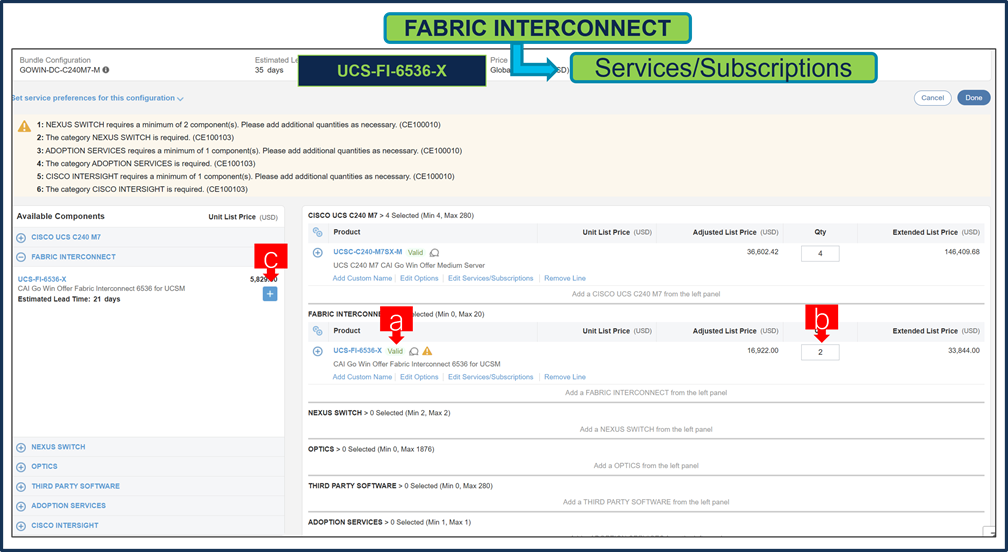Click the link icon in CISCO UCS C240 M7 table header
1008x552 pixels.
[x=318, y=232]
